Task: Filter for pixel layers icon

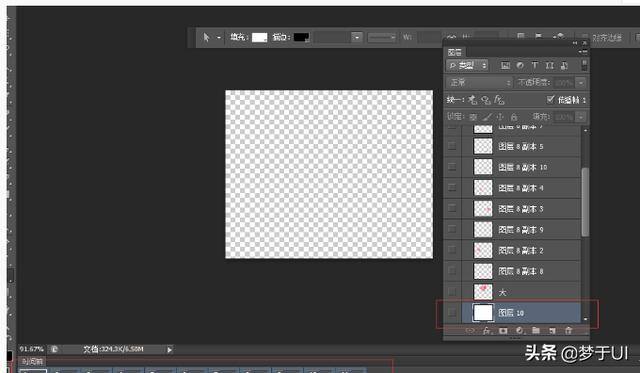Action: click(x=505, y=65)
